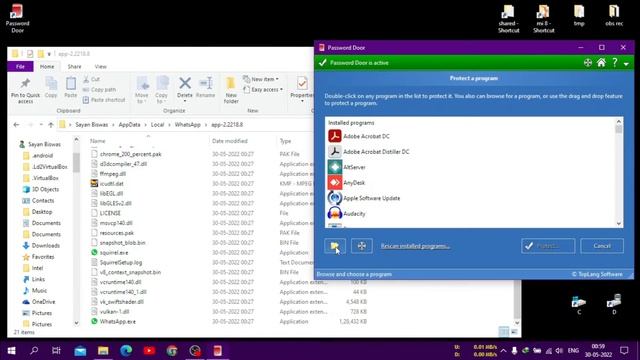This screenshot has height=360, width=640.
Task: Click the Paste ribbon icon
Action: pyautogui.click(x=71, y=87)
